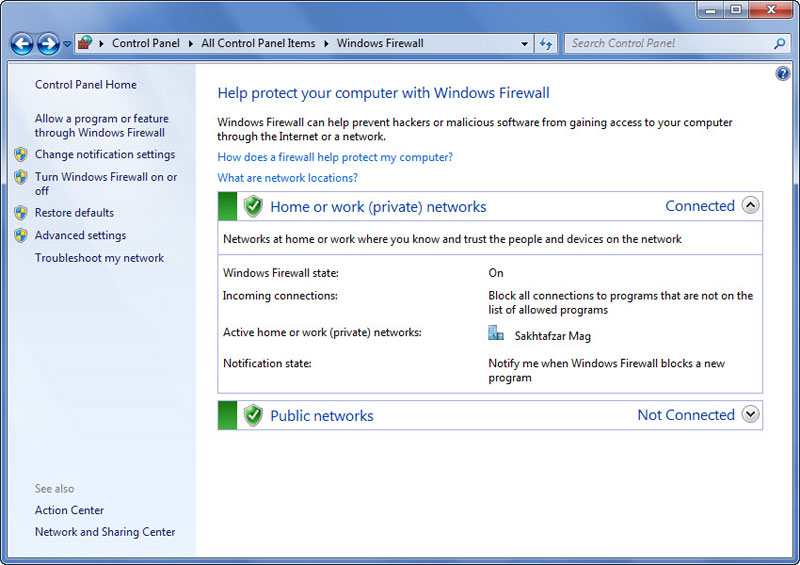
Task: Open Network and Sharing Center link
Action: pos(105,532)
